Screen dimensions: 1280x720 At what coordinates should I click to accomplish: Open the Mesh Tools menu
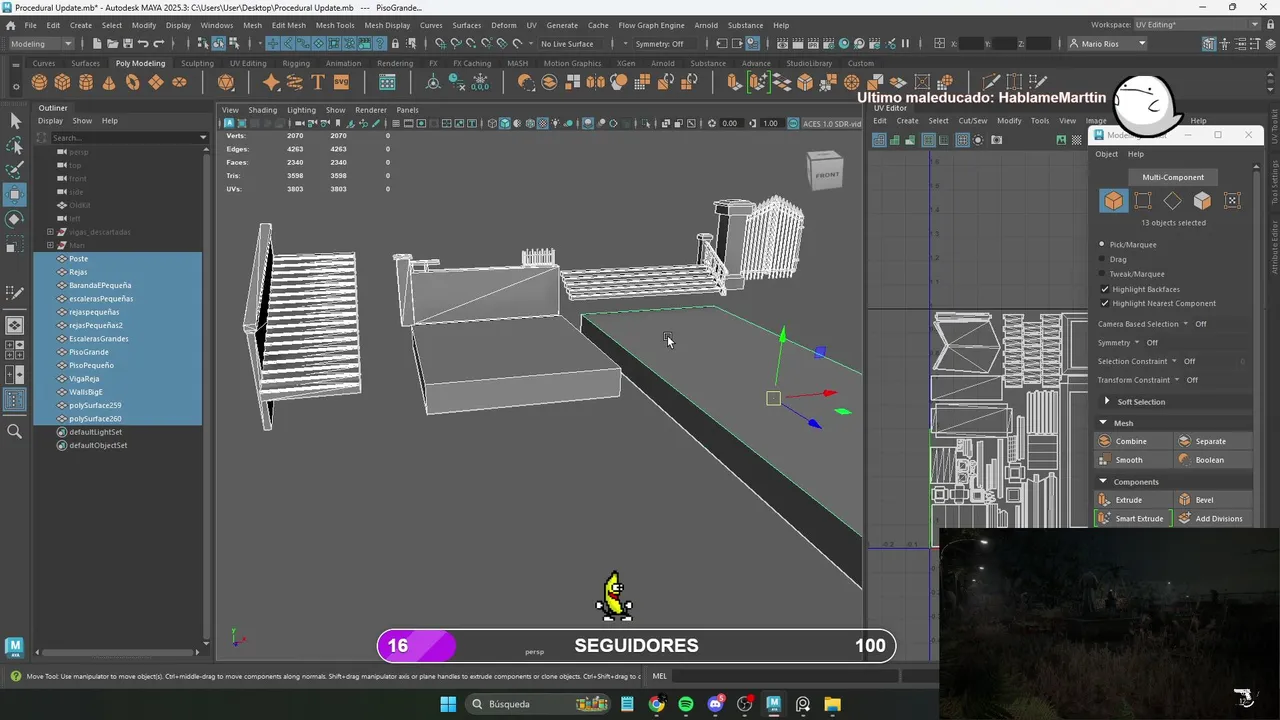point(335,25)
